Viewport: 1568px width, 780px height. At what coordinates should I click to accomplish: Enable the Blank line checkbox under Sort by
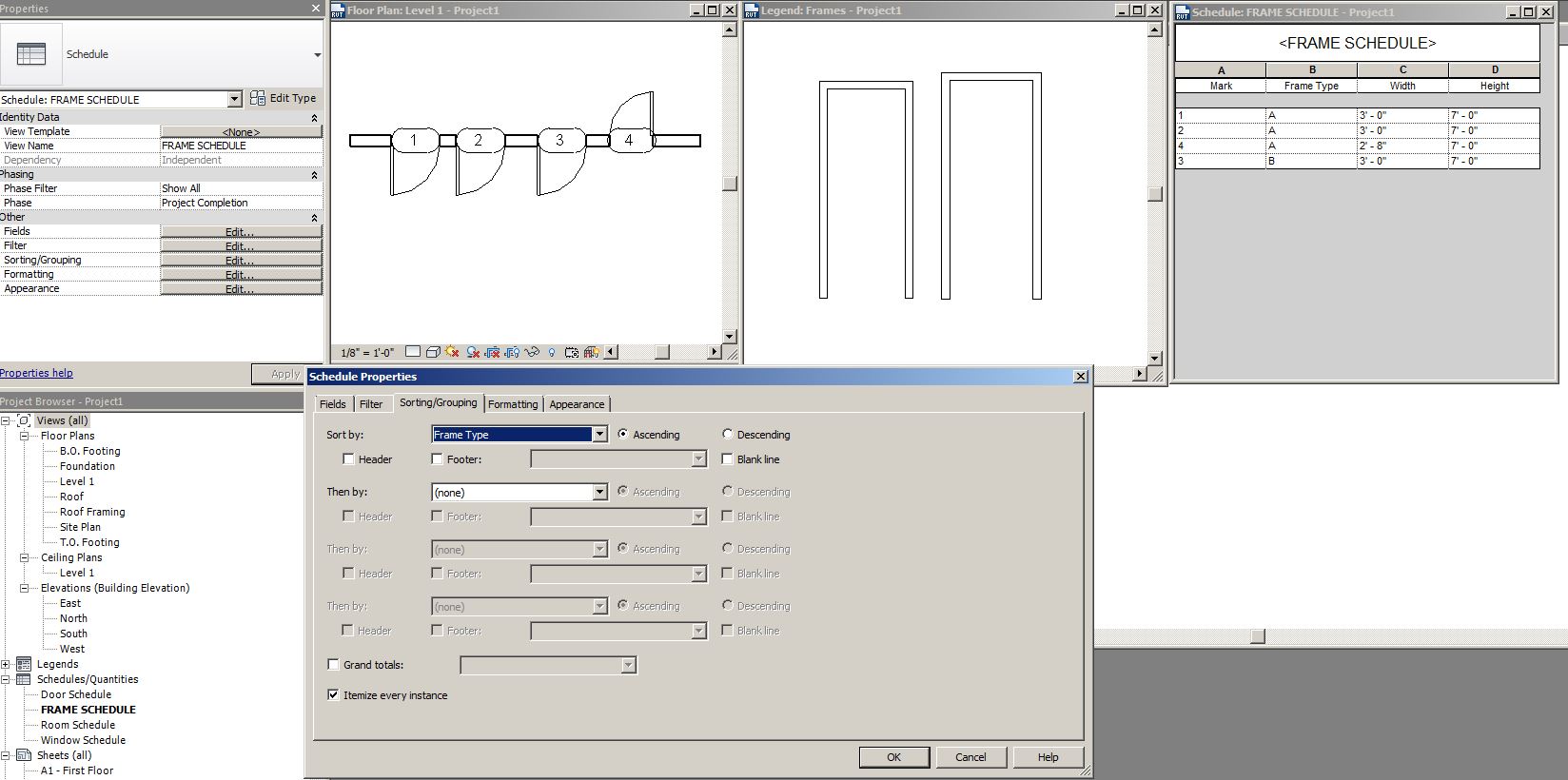(x=728, y=459)
